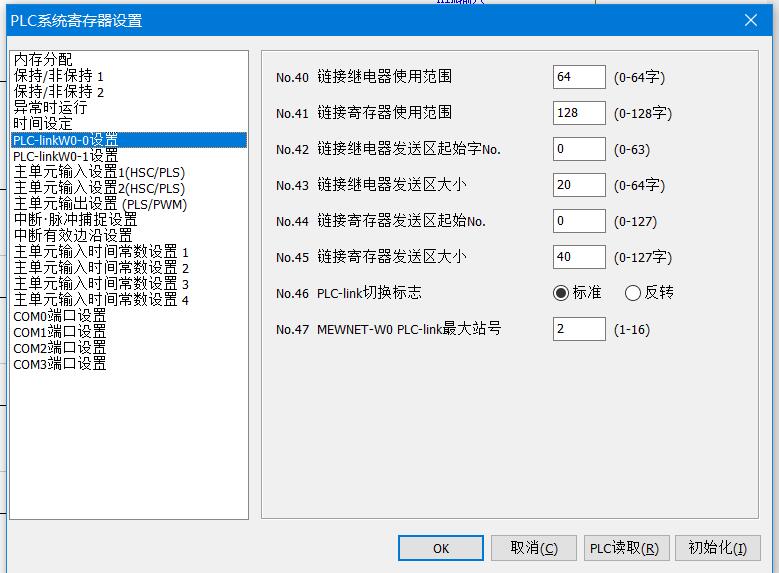Select 保持/非保持 1 list entry

pyautogui.click(x=58, y=76)
